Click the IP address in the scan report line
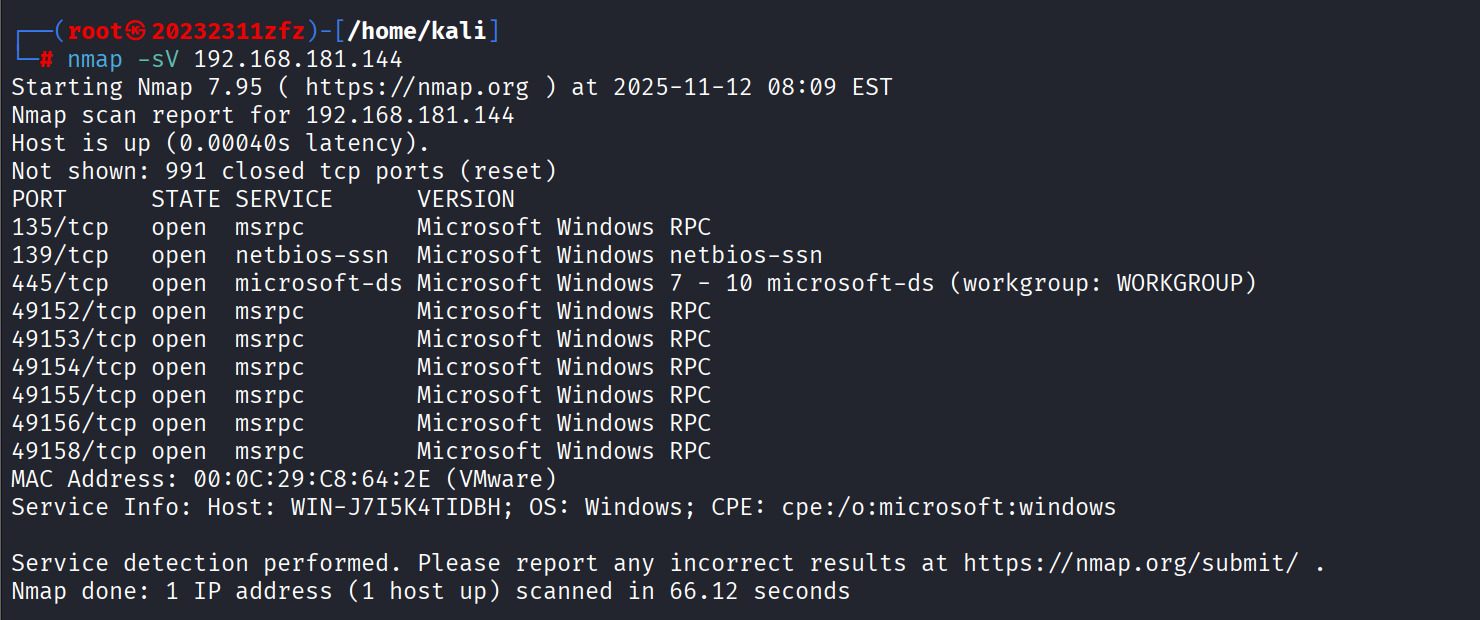This screenshot has height=620, width=1480. click(410, 115)
